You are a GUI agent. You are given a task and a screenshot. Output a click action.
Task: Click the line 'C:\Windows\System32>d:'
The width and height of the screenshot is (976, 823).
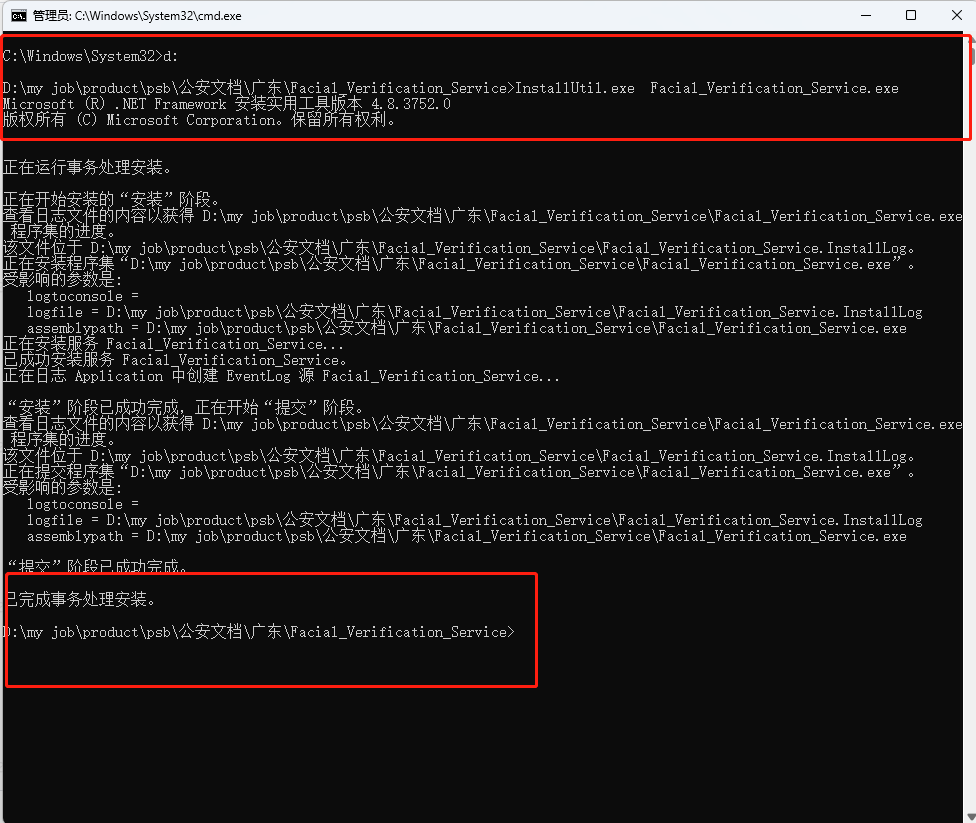point(90,56)
